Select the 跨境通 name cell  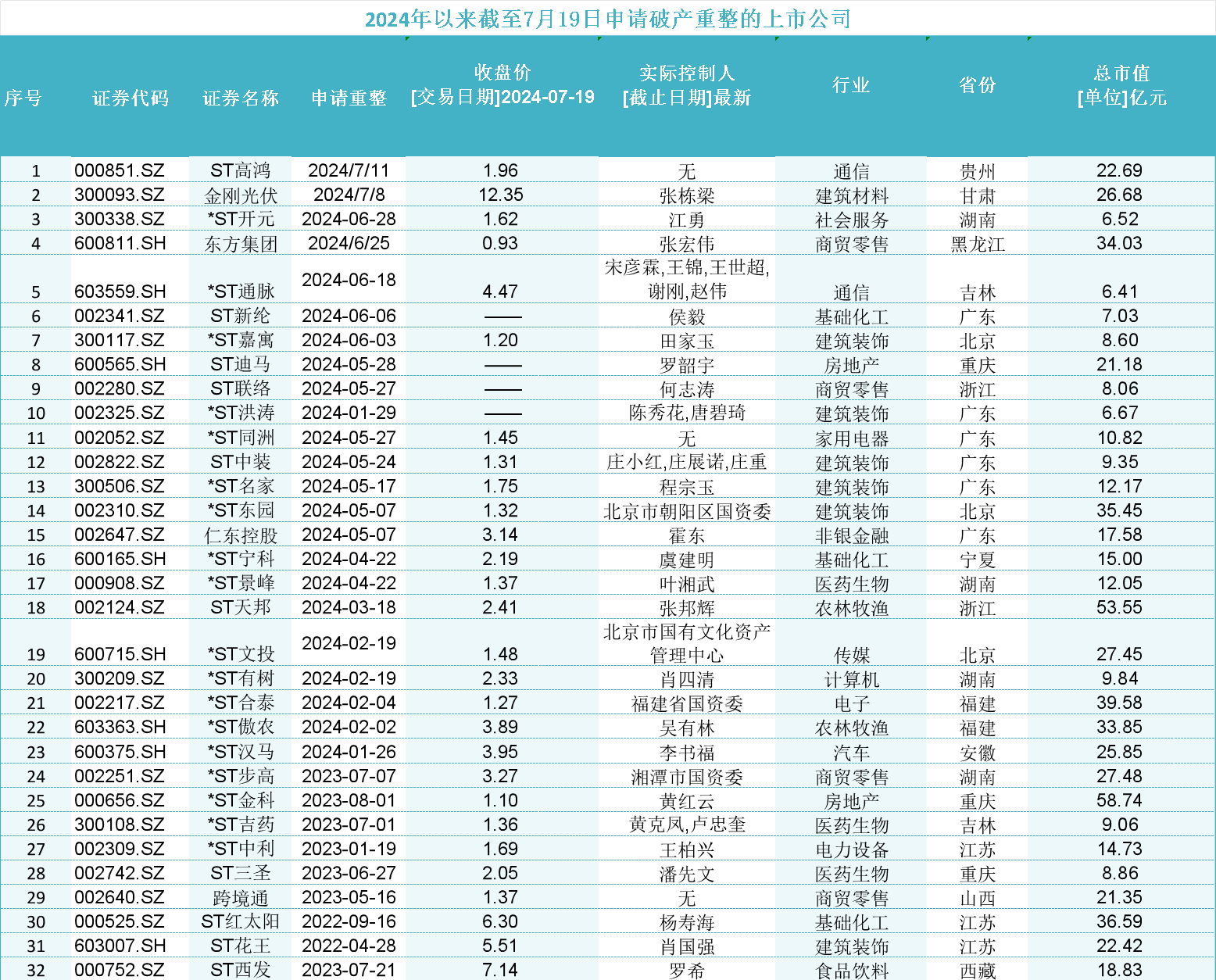(241, 898)
